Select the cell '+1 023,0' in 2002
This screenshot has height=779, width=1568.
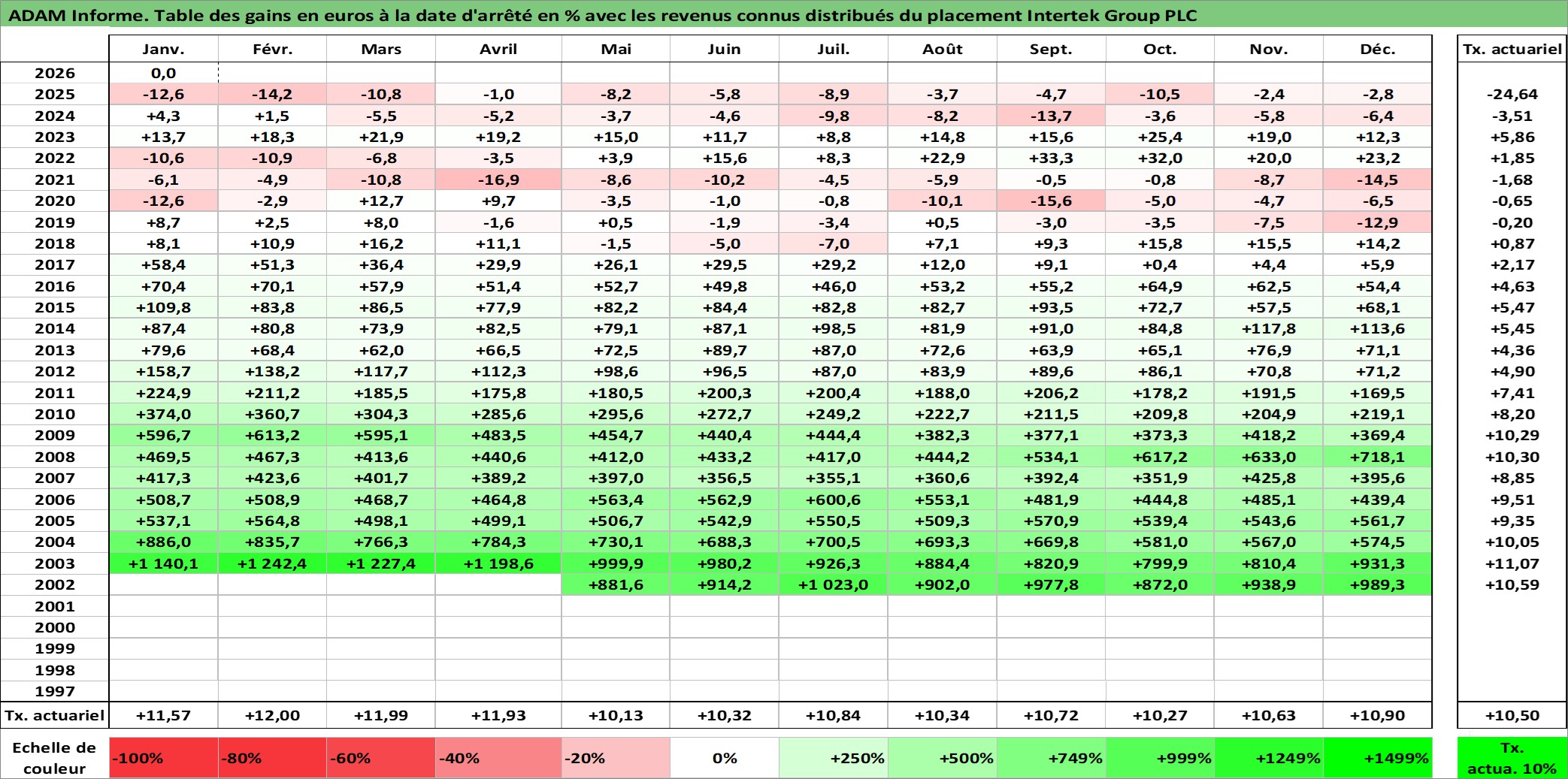[833, 584]
